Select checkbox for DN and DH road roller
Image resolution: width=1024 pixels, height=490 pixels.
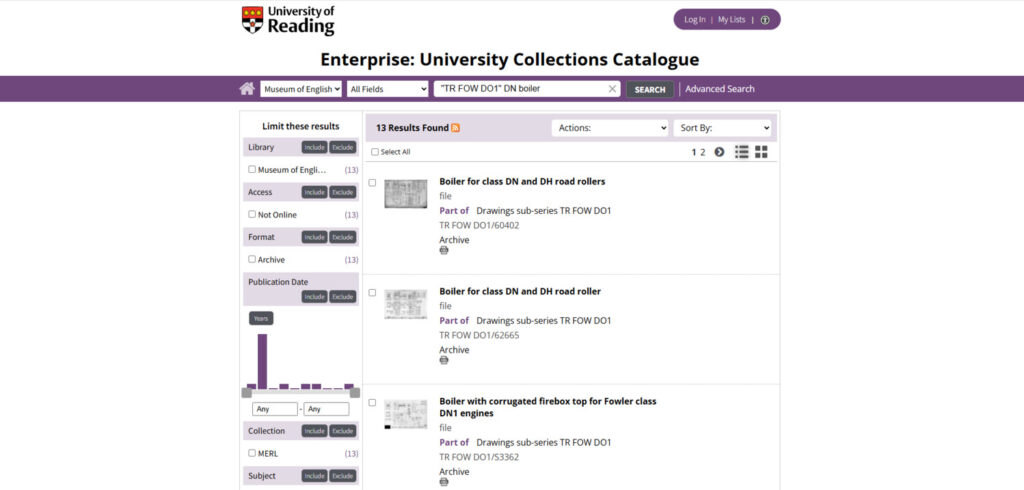point(372,293)
